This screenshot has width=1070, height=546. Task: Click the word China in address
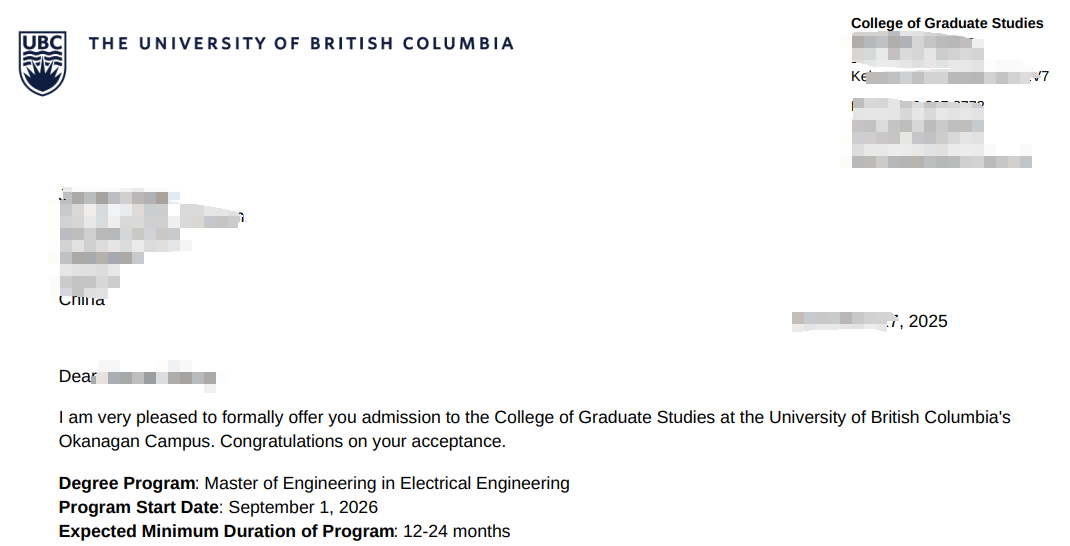click(82, 299)
